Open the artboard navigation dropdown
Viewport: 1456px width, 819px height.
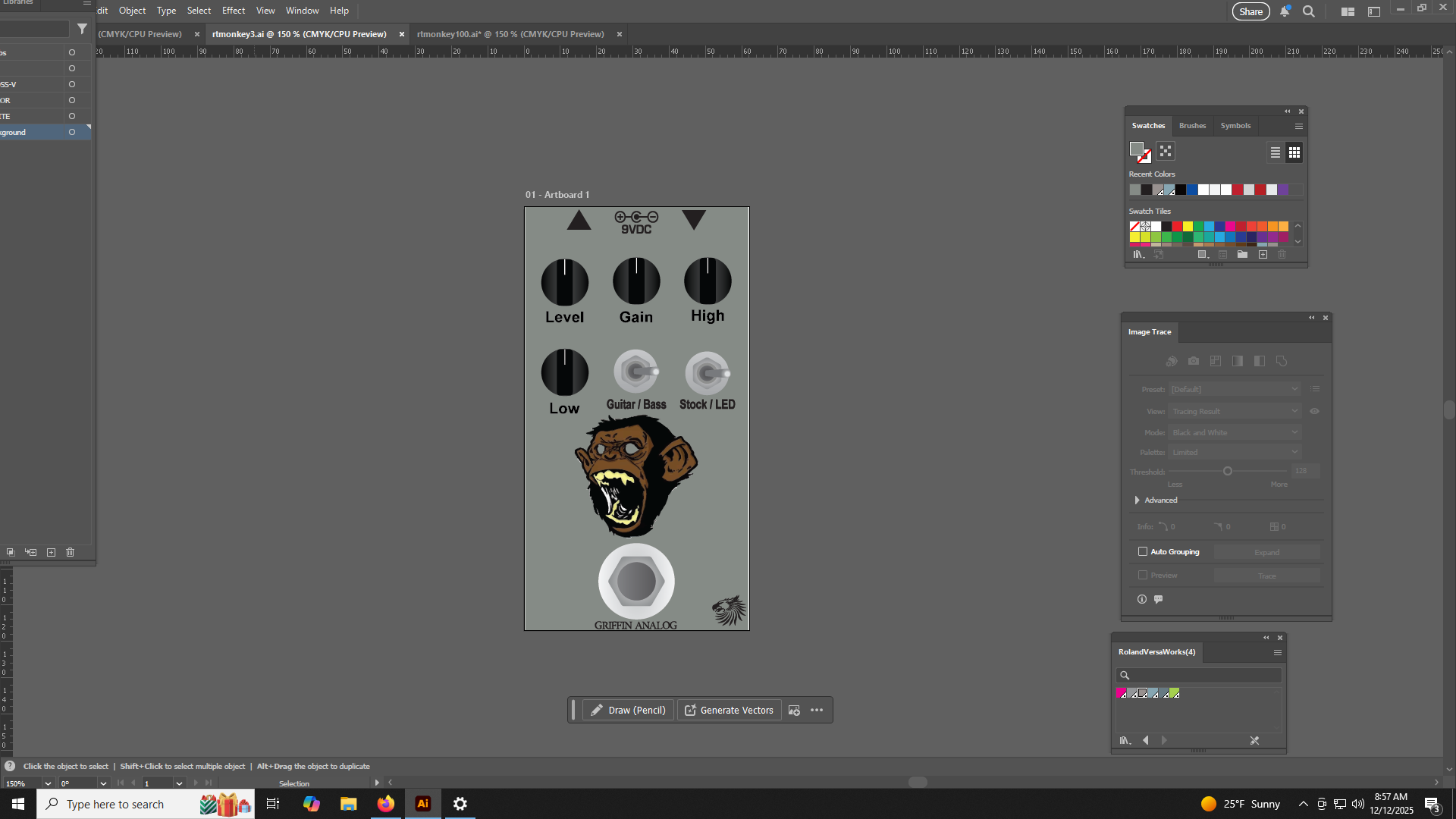pos(179,783)
